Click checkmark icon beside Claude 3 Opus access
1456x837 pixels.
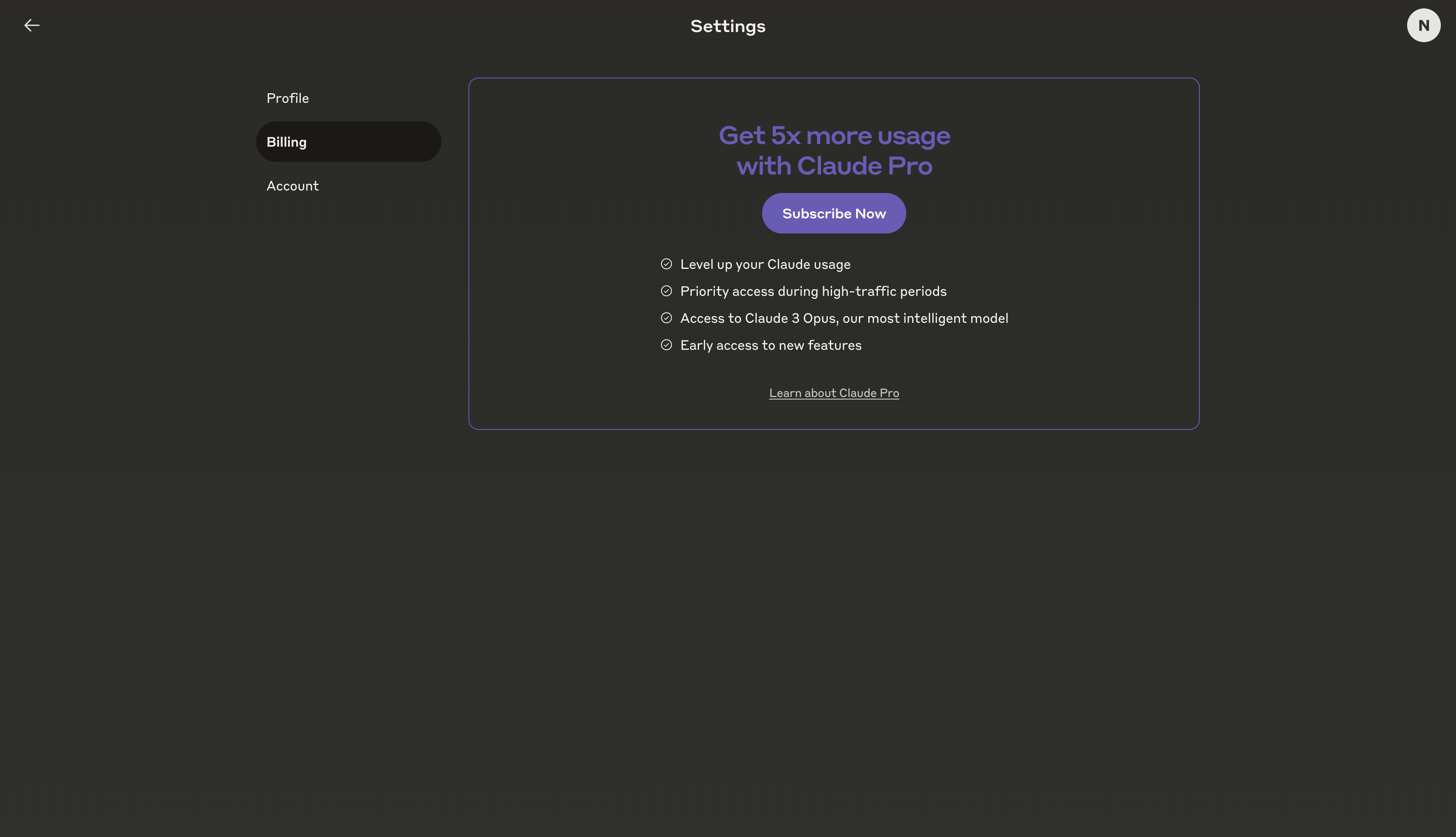click(666, 318)
